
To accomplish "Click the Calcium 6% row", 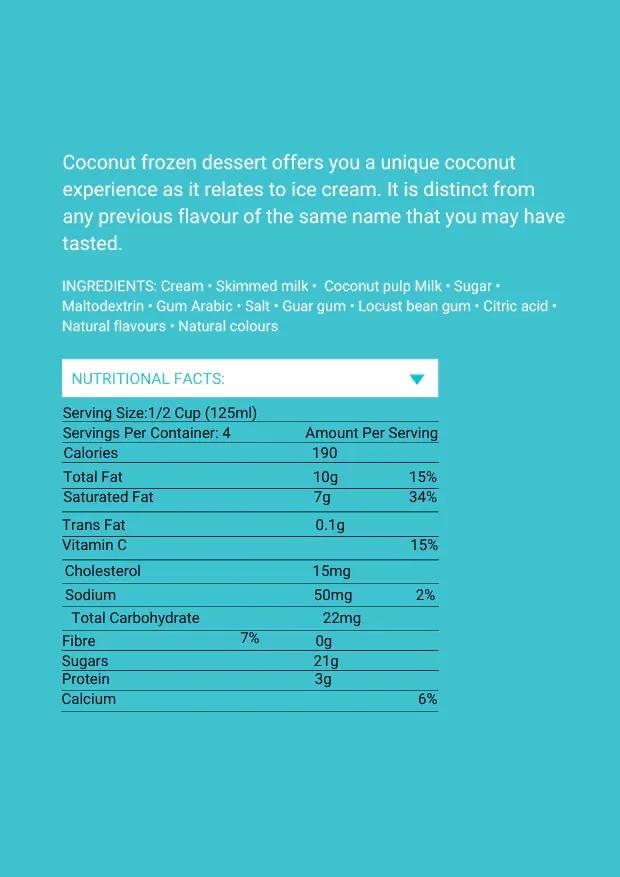I will pos(250,699).
